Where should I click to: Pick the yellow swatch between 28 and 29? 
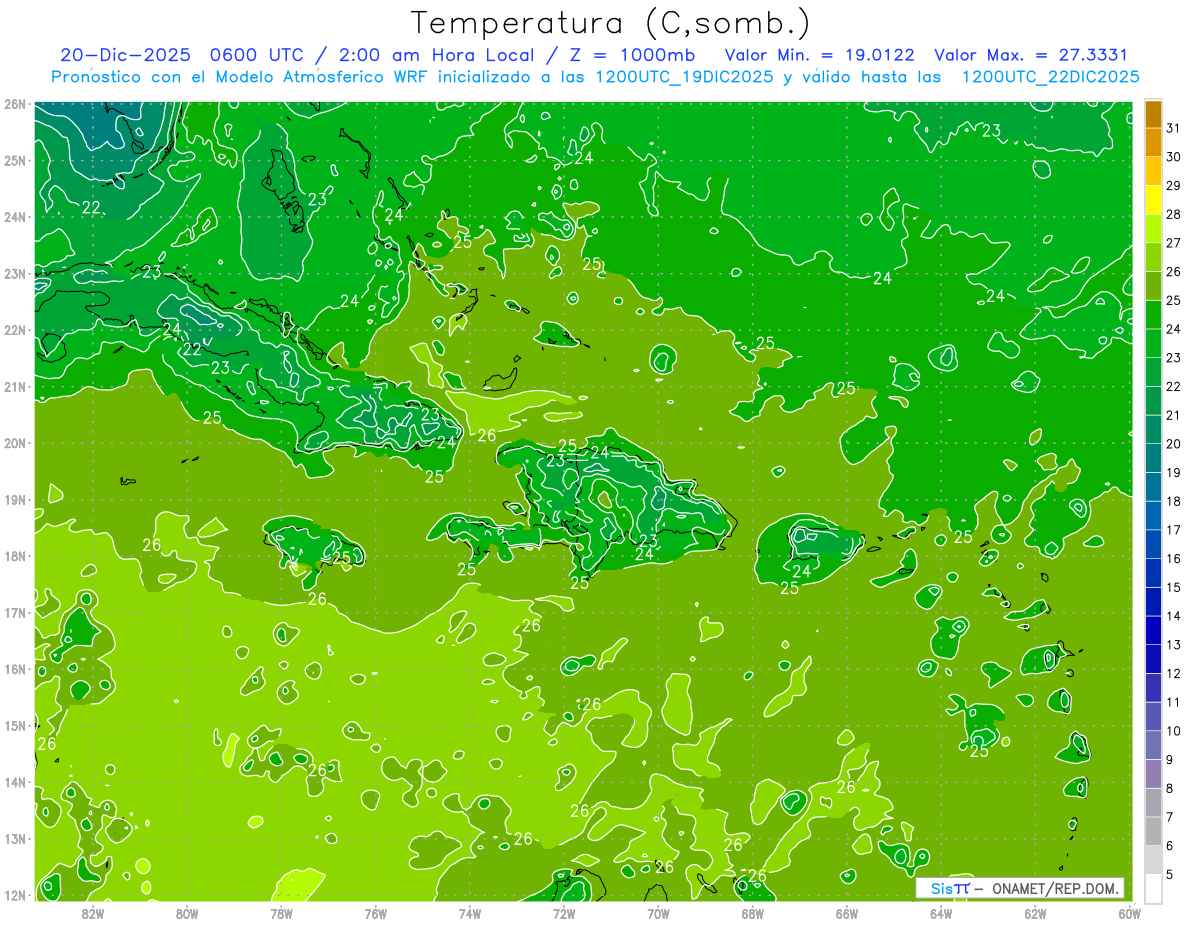(x=1153, y=200)
